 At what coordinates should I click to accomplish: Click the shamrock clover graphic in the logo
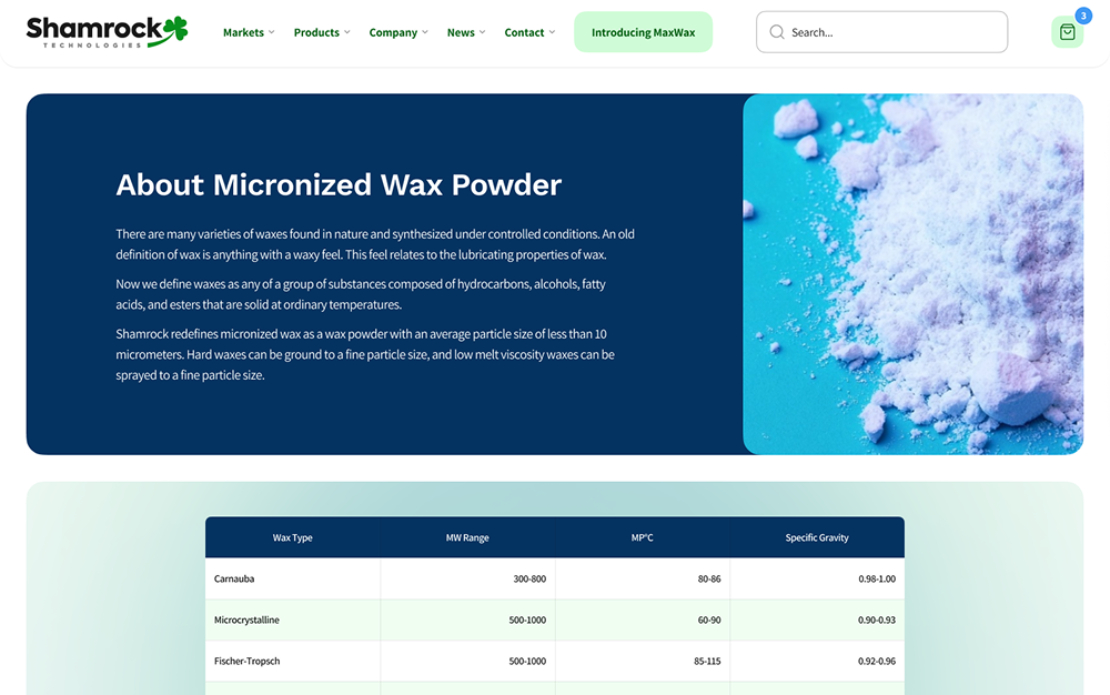coord(177,24)
